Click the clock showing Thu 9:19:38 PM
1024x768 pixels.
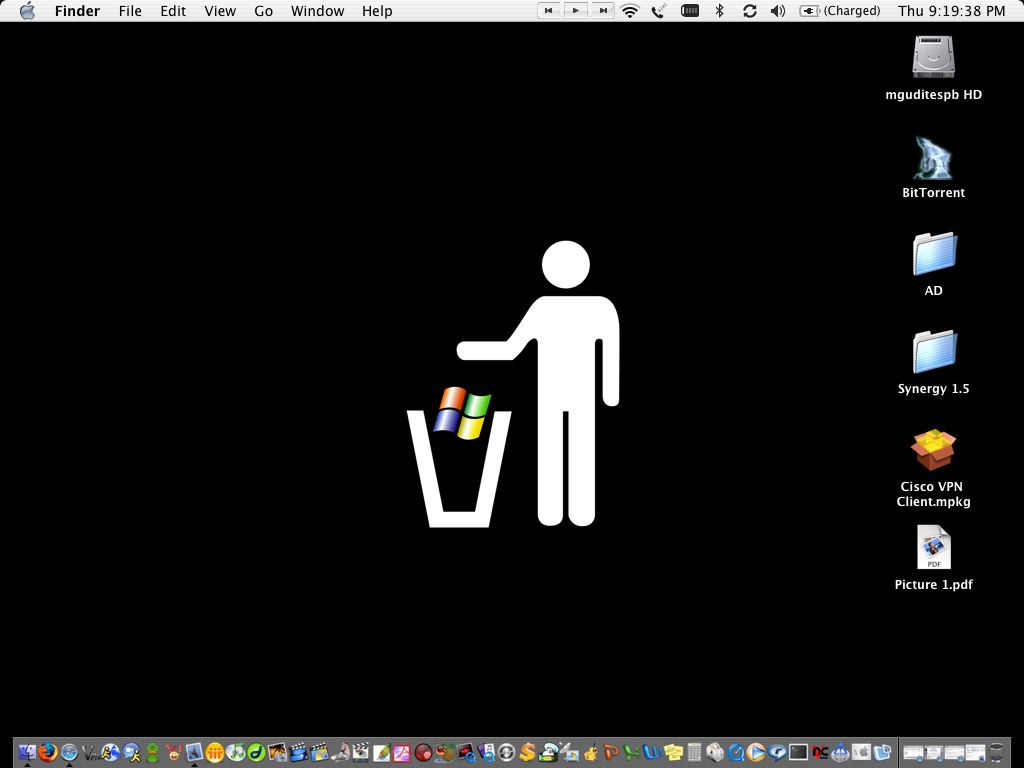(952, 10)
